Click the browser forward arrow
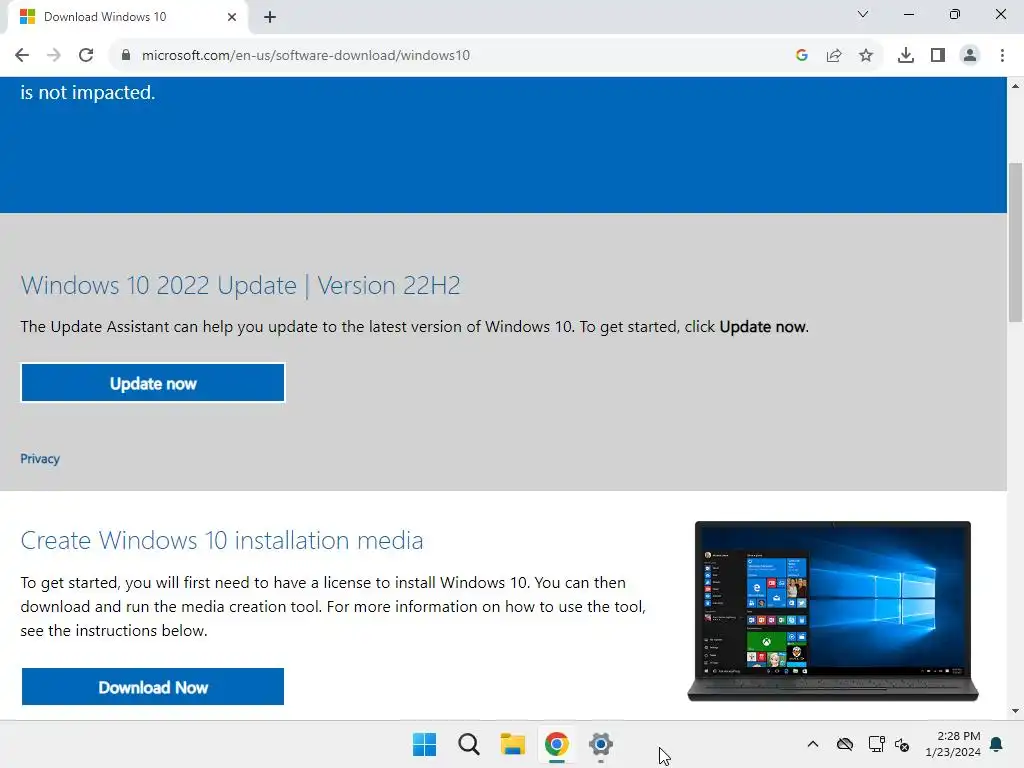This screenshot has width=1024, height=768. (x=54, y=55)
